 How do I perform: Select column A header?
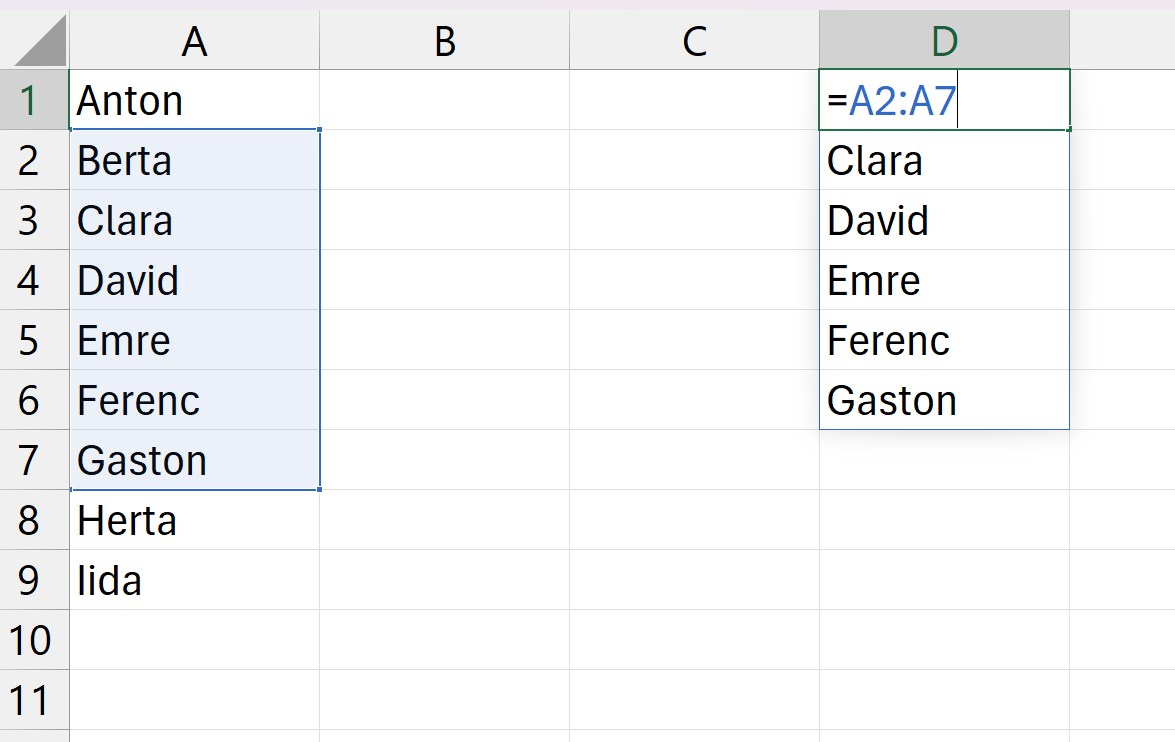tap(194, 41)
